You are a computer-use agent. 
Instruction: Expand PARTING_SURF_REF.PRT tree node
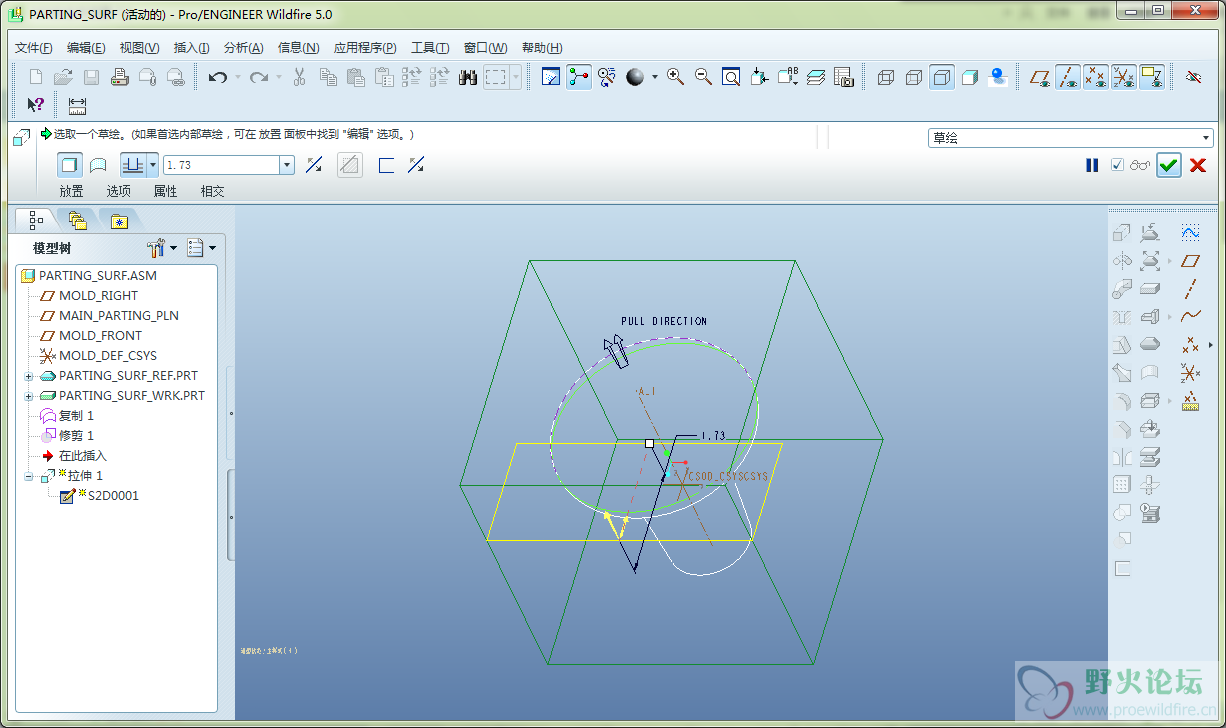point(29,376)
